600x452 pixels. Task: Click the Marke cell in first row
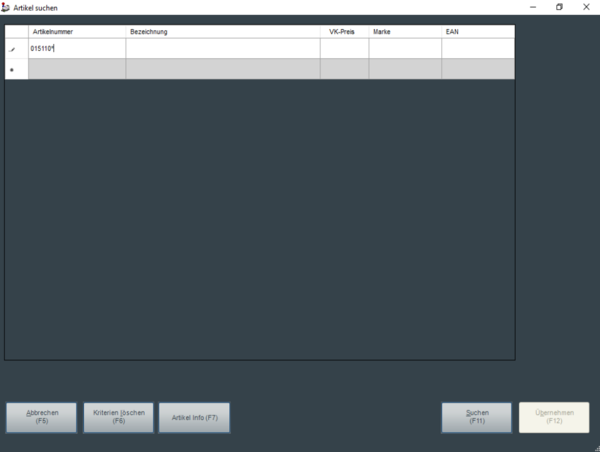[405, 49]
